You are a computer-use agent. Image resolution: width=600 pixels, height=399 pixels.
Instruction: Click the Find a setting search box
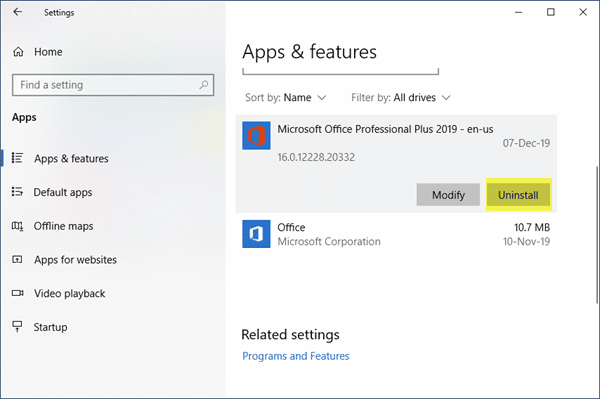click(113, 85)
